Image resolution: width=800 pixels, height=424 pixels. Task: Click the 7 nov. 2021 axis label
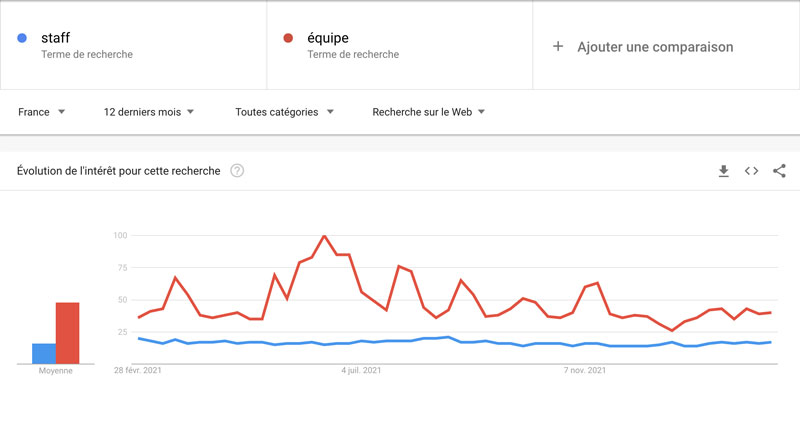(x=585, y=371)
